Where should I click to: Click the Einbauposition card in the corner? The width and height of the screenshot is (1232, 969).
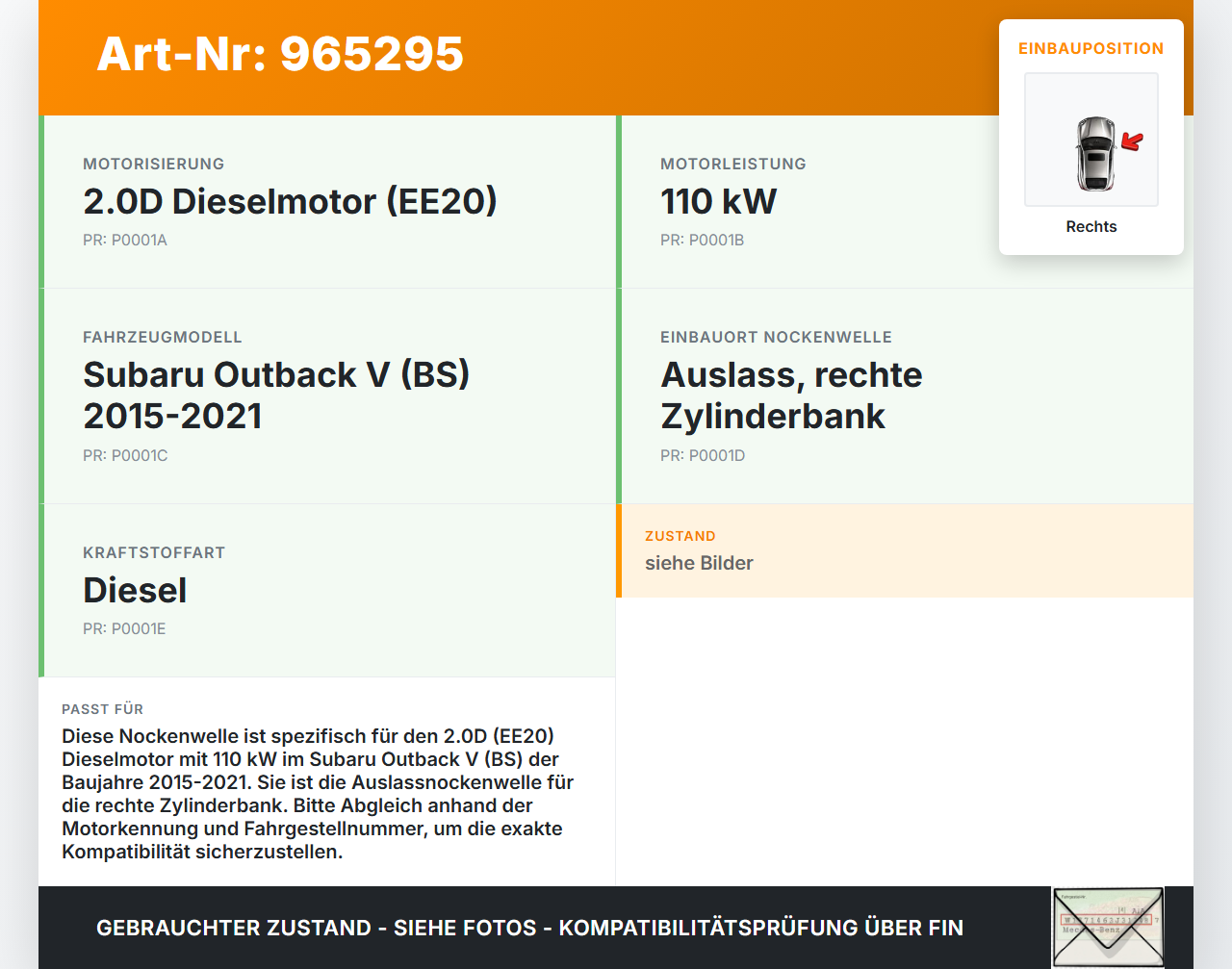(x=1091, y=135)
